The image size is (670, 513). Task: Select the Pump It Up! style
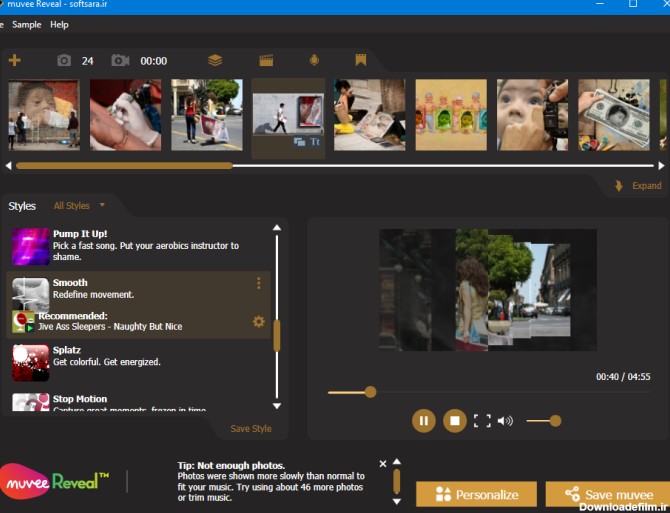139,246
